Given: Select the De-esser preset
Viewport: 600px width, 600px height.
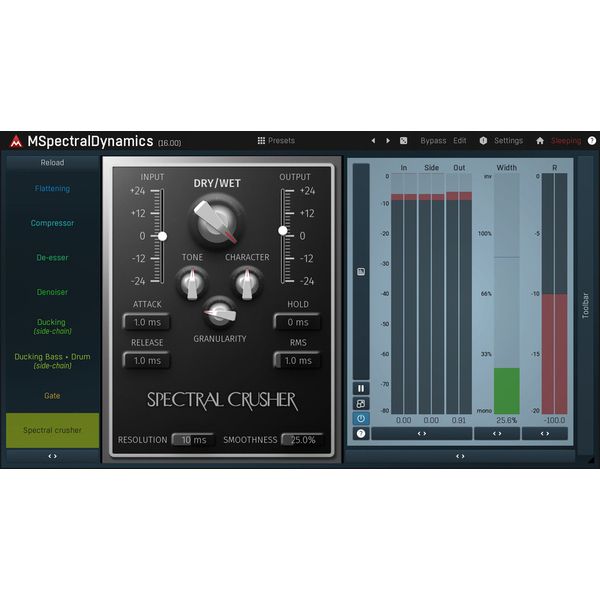Looking at the screenshot, I should coord(52,258).
